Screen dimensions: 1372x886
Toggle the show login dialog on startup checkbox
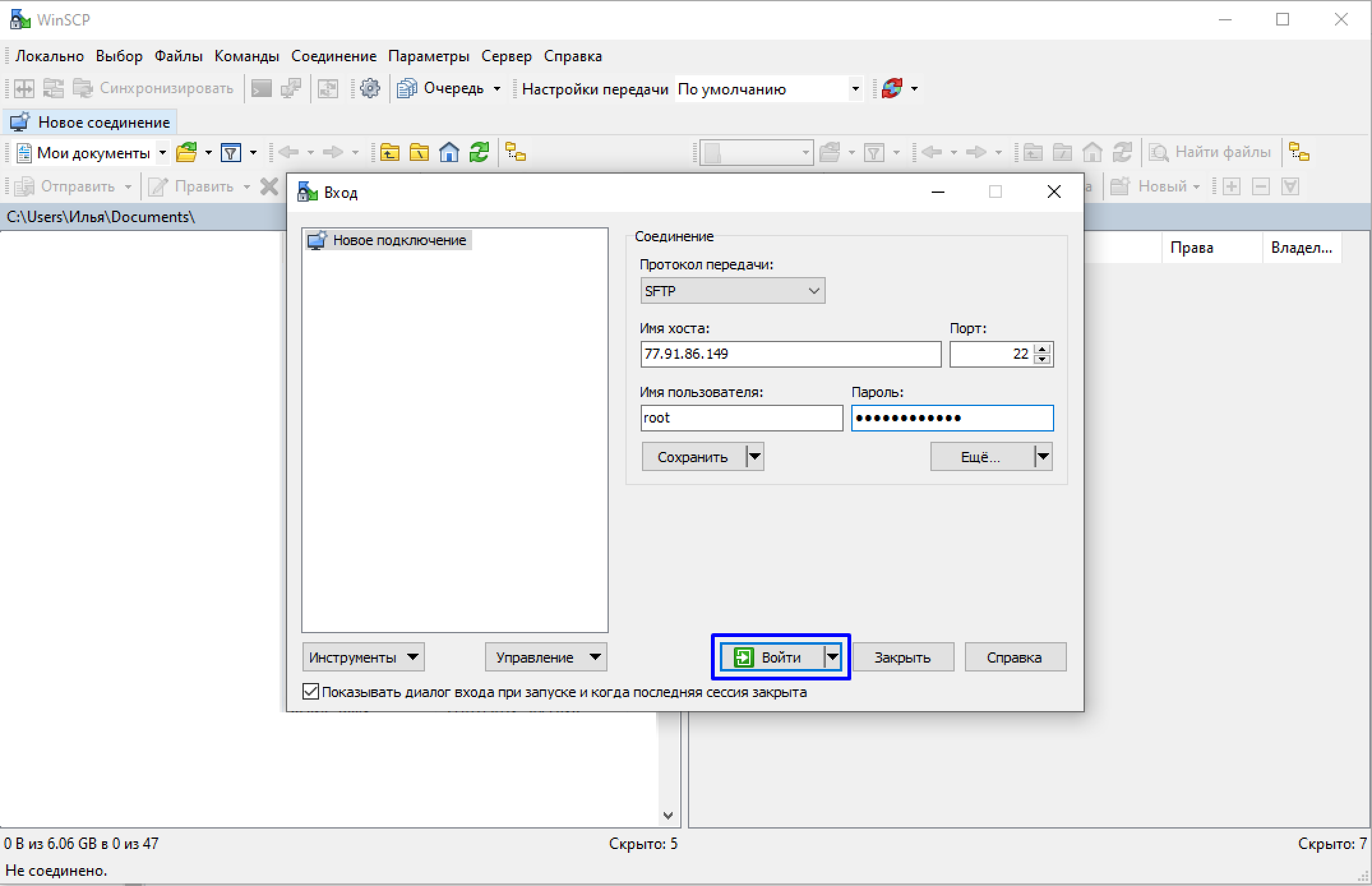[311, 691]
